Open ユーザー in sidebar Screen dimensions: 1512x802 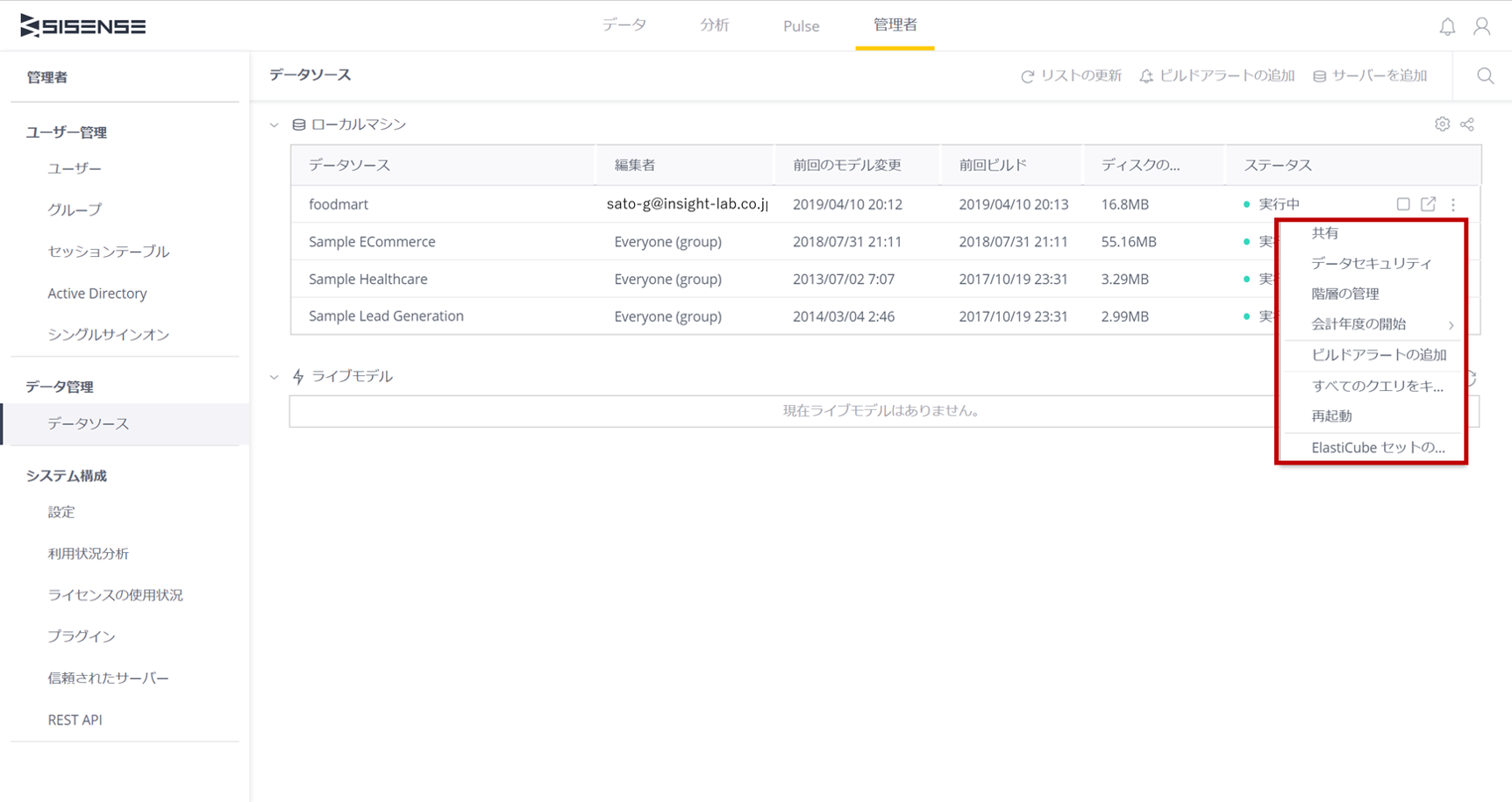(75, 168)
